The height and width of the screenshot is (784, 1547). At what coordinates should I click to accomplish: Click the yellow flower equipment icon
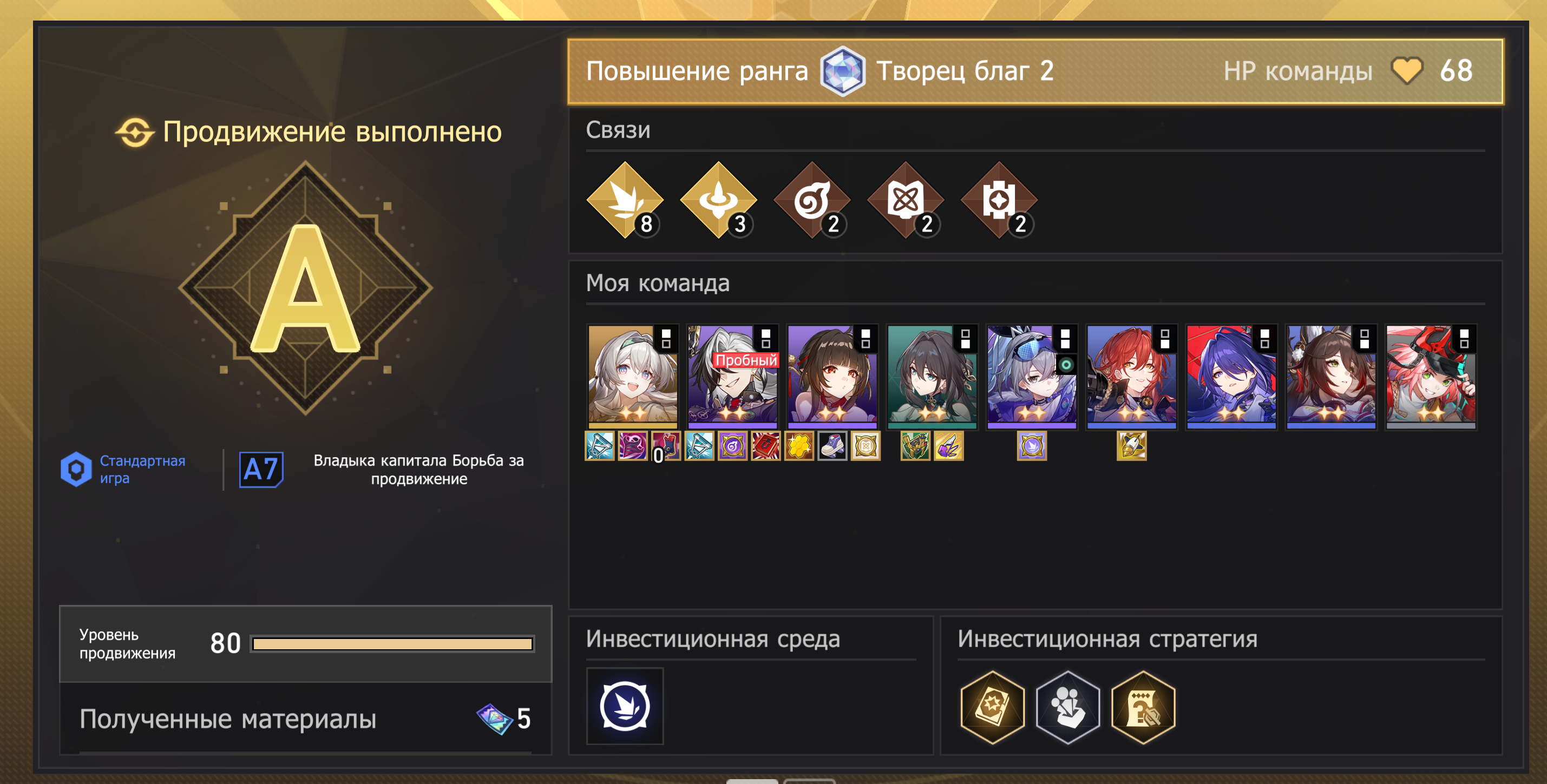click(x=799, y=446)
